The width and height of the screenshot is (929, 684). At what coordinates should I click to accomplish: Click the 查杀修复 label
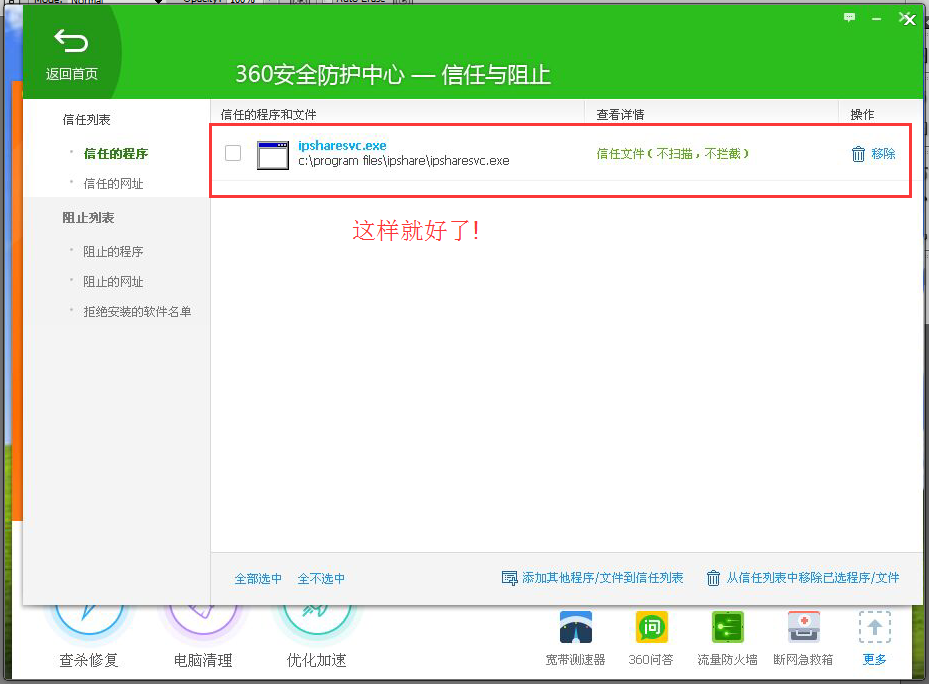click(89, 660)
